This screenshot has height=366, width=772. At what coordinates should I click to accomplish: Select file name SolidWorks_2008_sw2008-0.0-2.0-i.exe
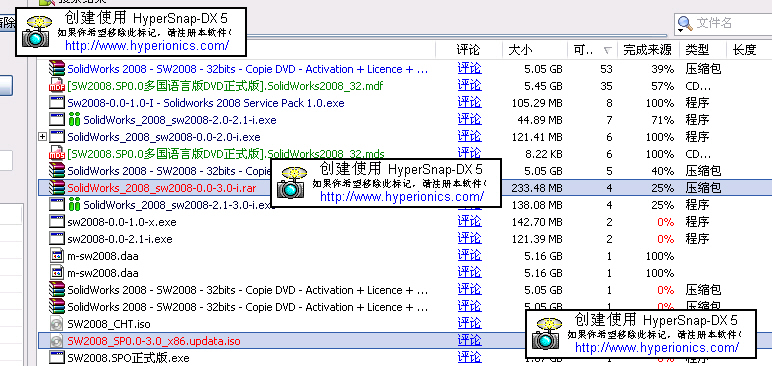pos(164,137)
